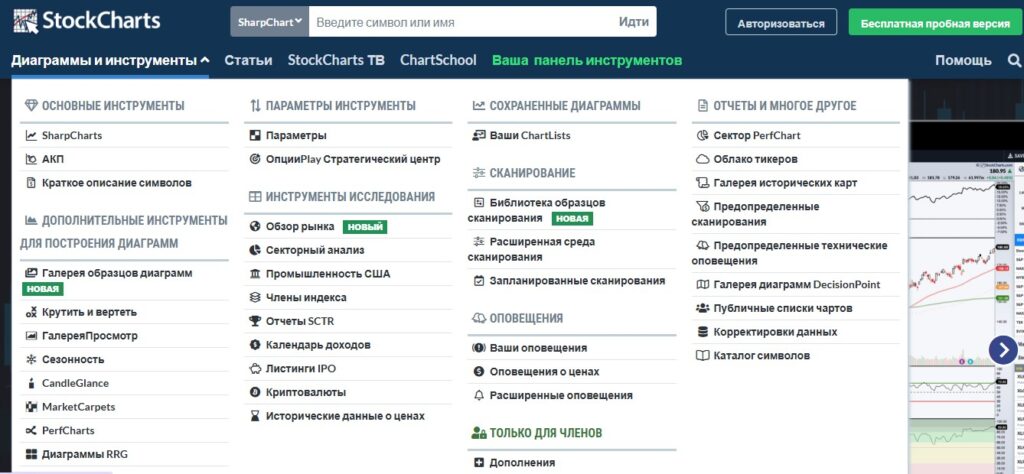
Task: Click the Авторизоваться button
Action: point(781,23)
